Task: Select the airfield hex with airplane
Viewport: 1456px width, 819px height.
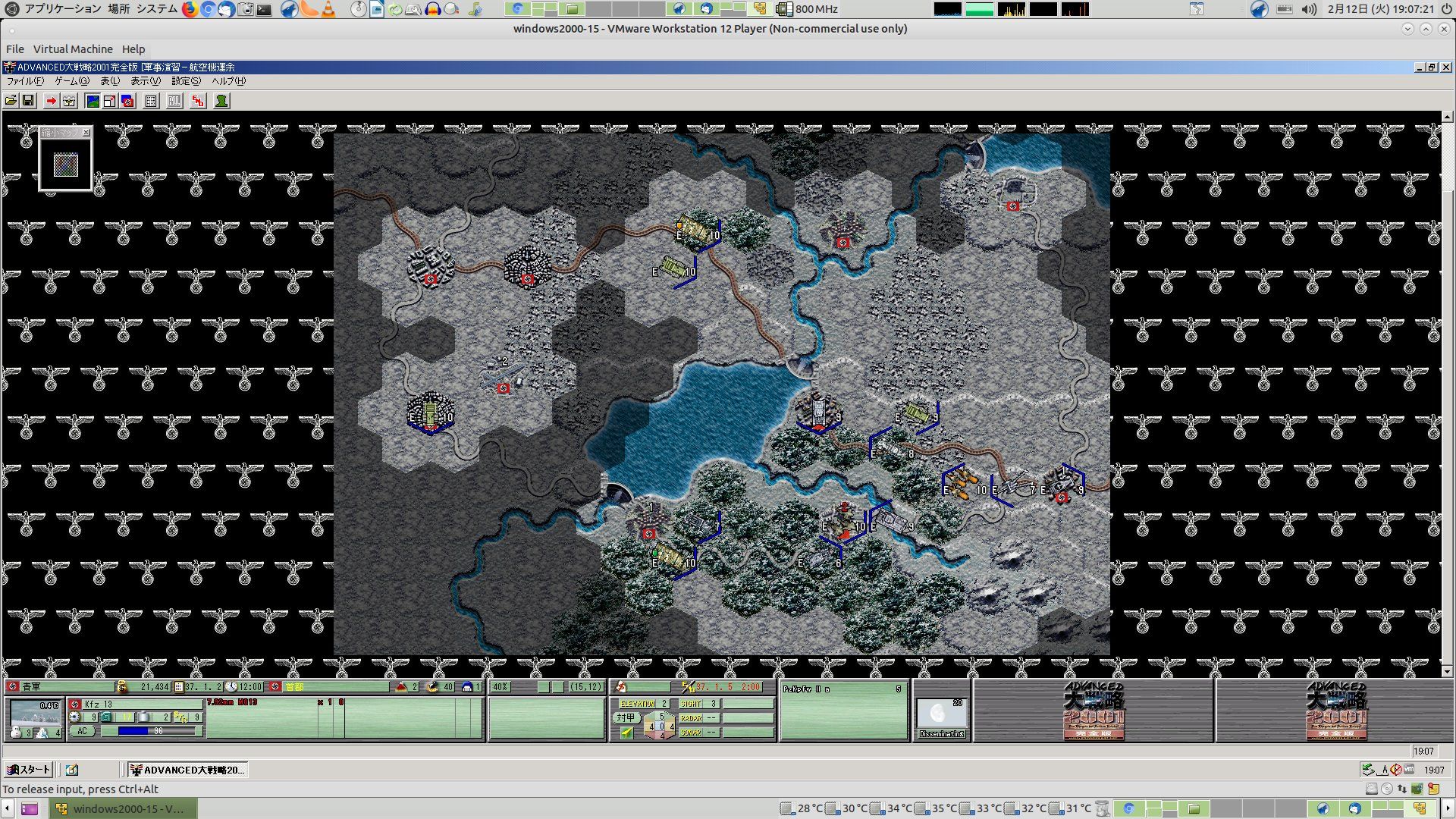Action: point(503,375)
